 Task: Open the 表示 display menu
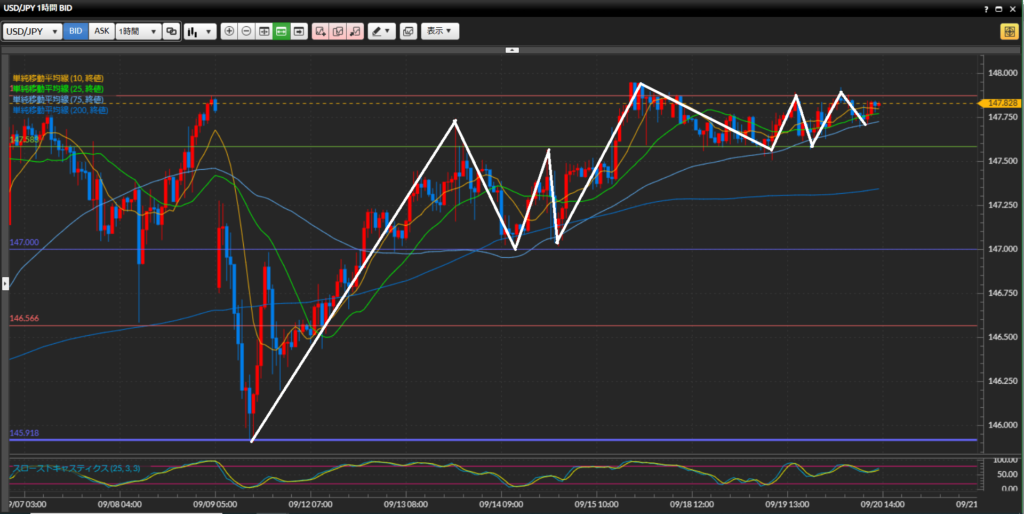pos(440,31)
